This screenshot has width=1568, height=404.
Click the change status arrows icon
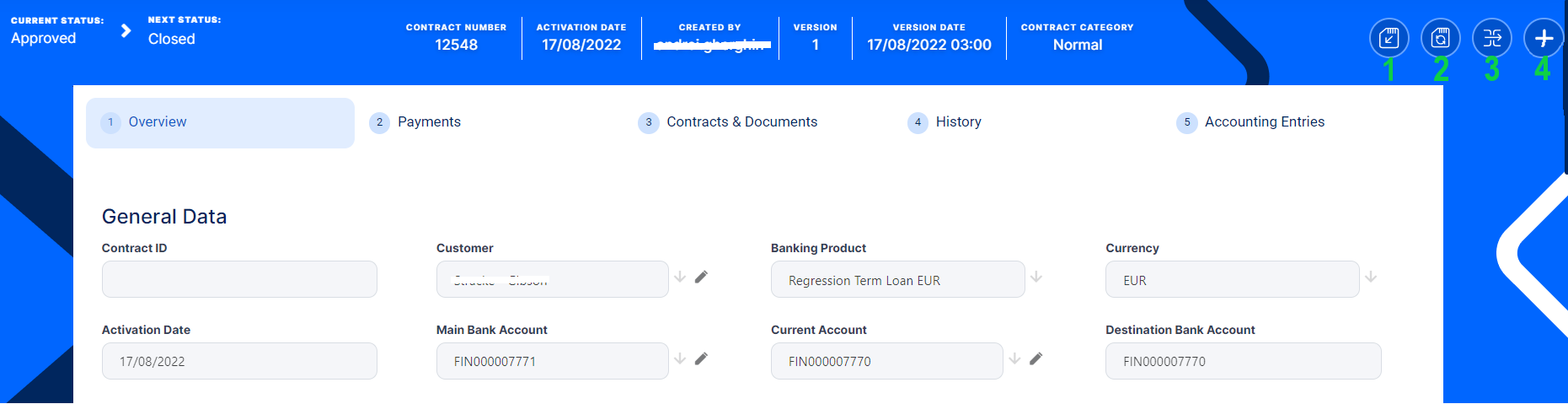click(1492, 38)
